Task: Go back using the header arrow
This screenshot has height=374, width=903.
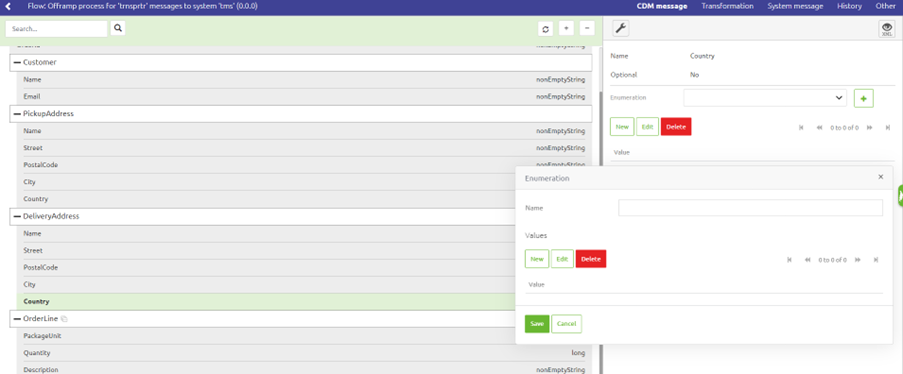Action: 9,6
